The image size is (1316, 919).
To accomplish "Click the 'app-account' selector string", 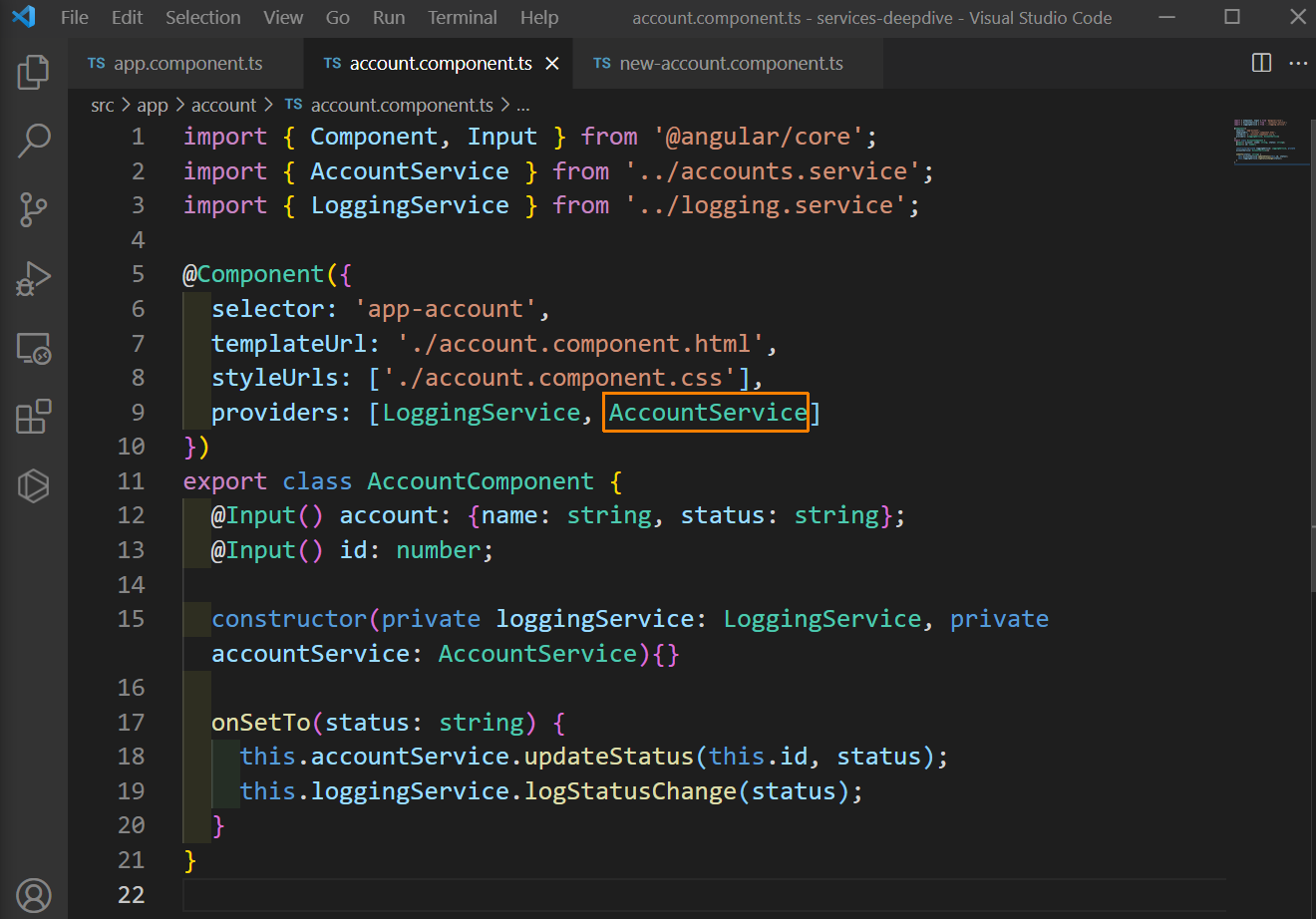I will click(x=446, y=309).
